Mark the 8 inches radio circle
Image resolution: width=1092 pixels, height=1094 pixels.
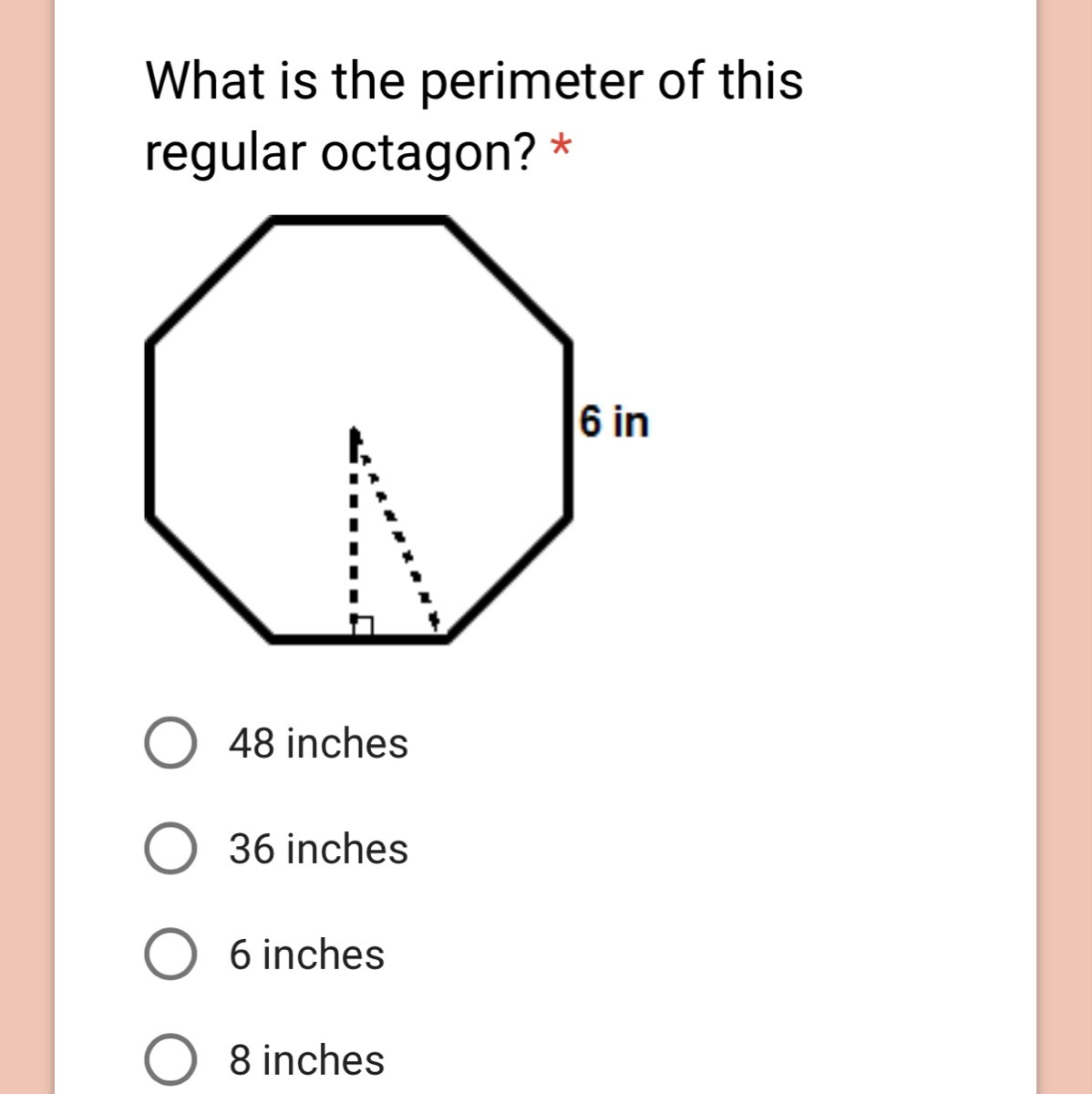click(x=170, y=1060)
